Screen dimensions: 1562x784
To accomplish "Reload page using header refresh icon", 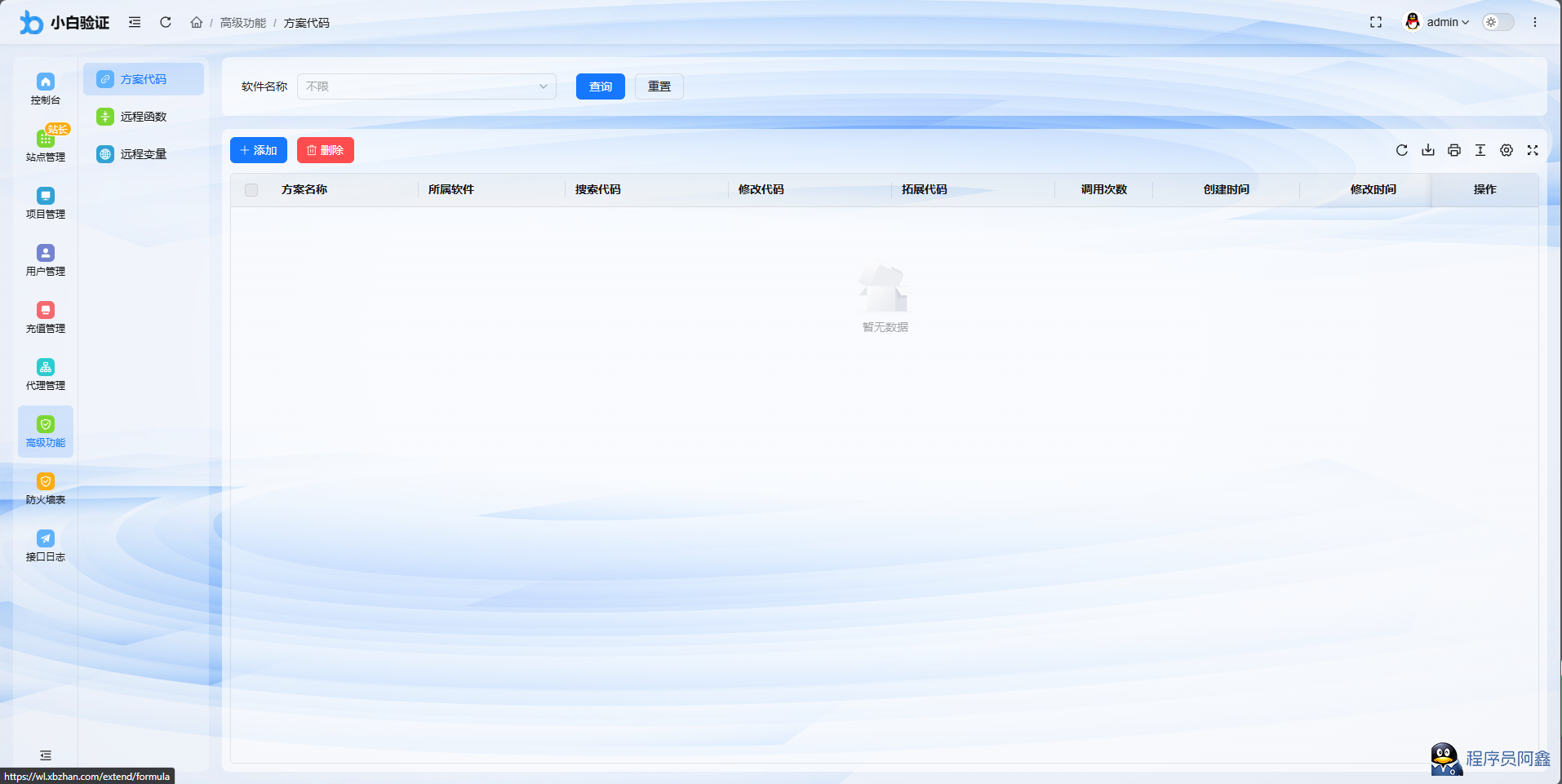I will click(166, 23).
